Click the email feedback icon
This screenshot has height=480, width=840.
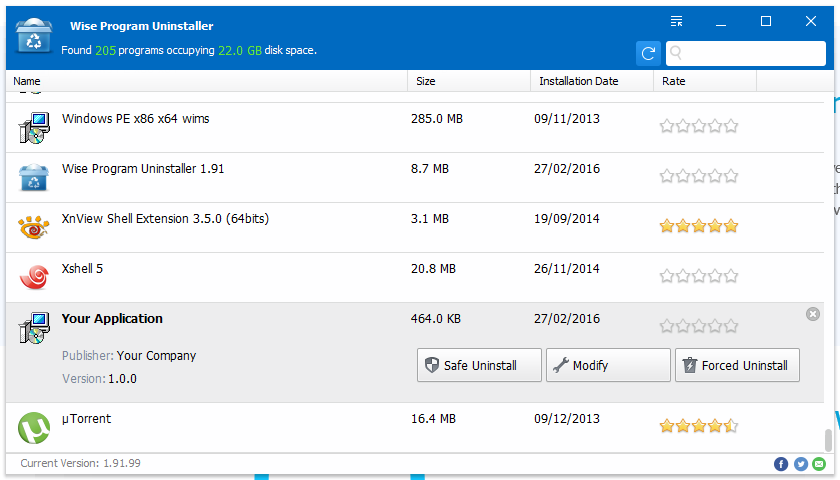tap(819, 464)
